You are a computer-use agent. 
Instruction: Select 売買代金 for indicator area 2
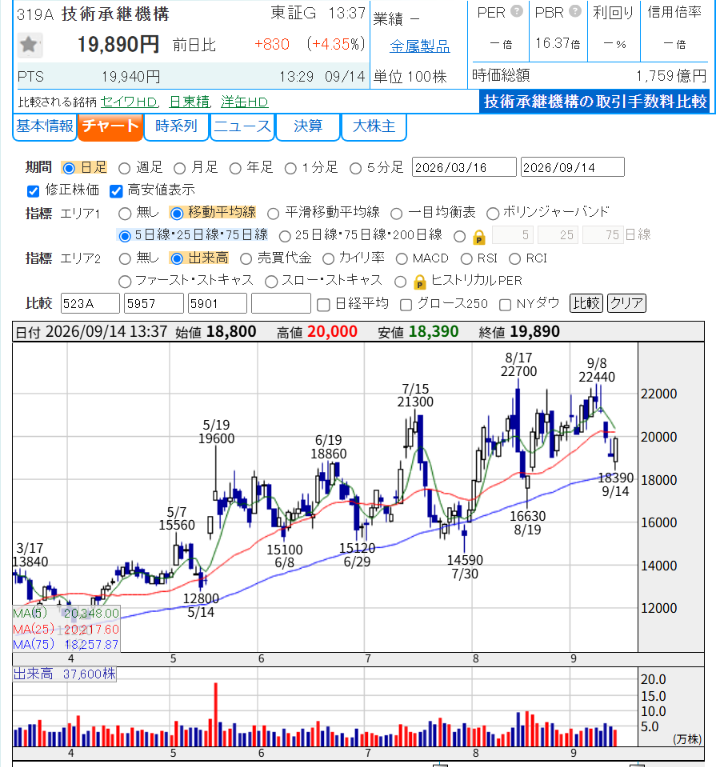246,259
